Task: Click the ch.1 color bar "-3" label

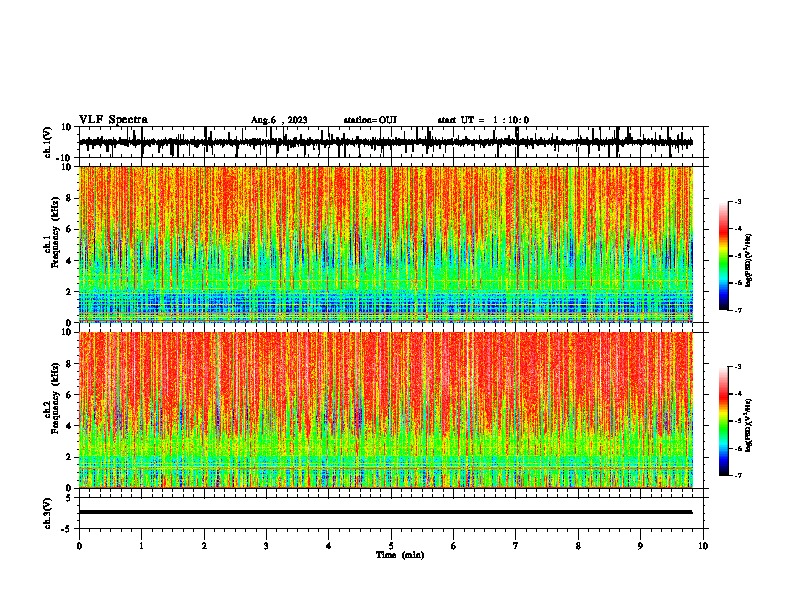Action: (738, 202)
